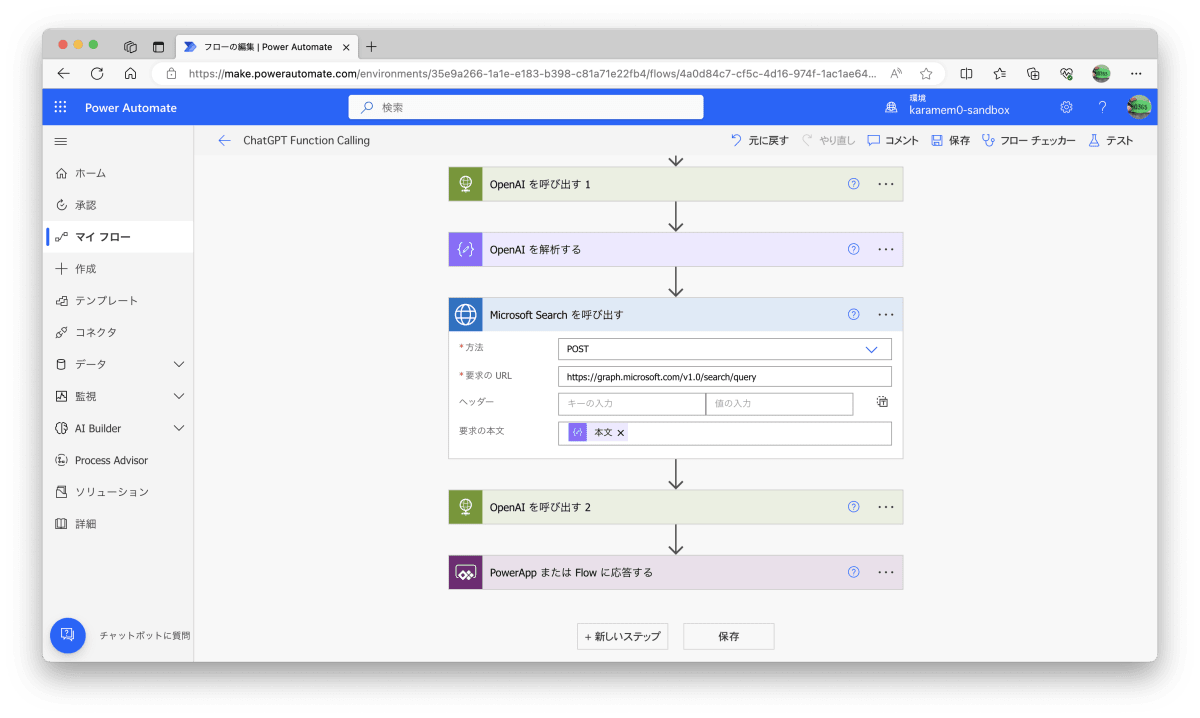Open Process Advisor in the sidebar
The image size is (1200, 718).
click(118, 460)
